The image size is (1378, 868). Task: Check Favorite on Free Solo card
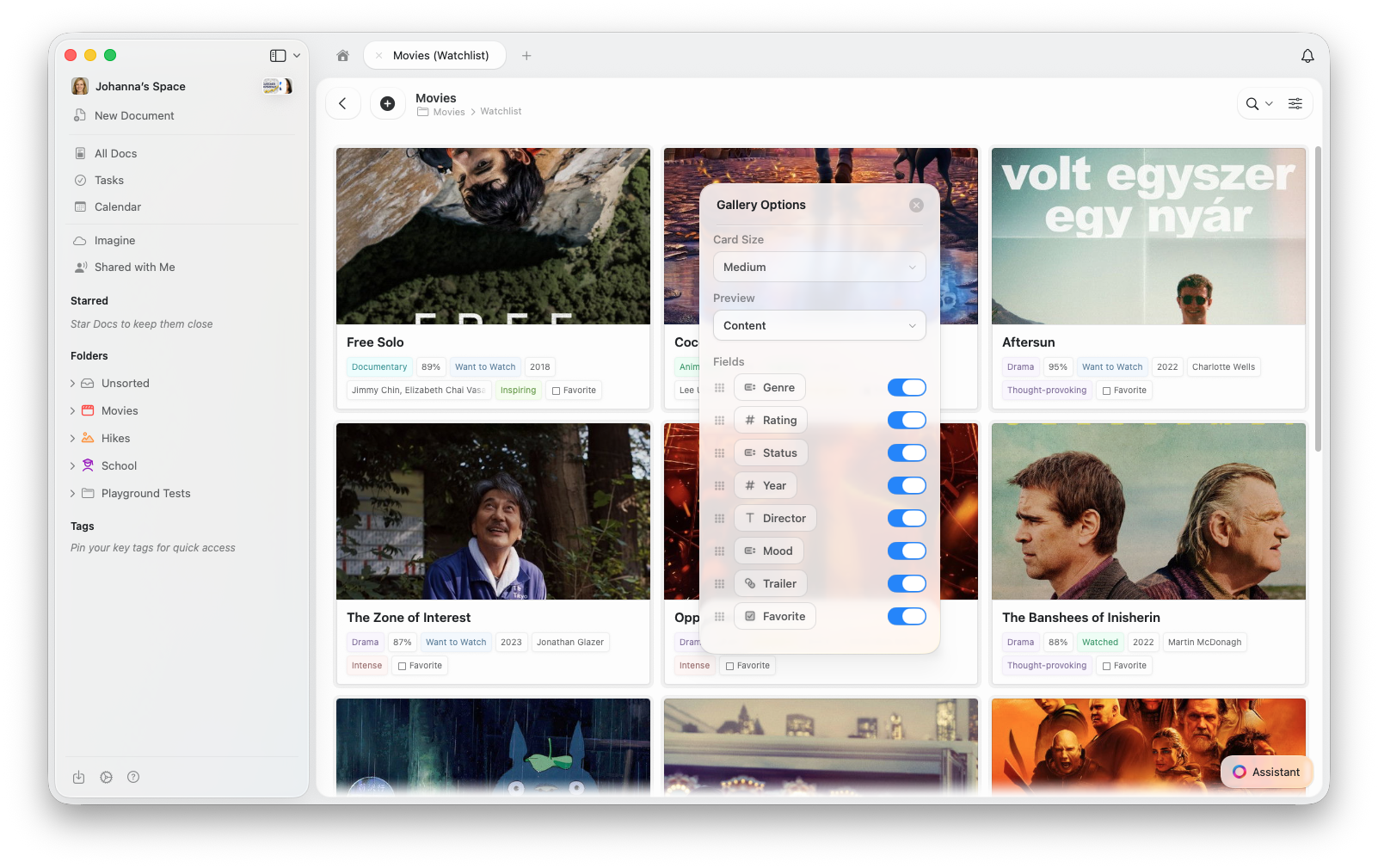(x=556, y=391)
